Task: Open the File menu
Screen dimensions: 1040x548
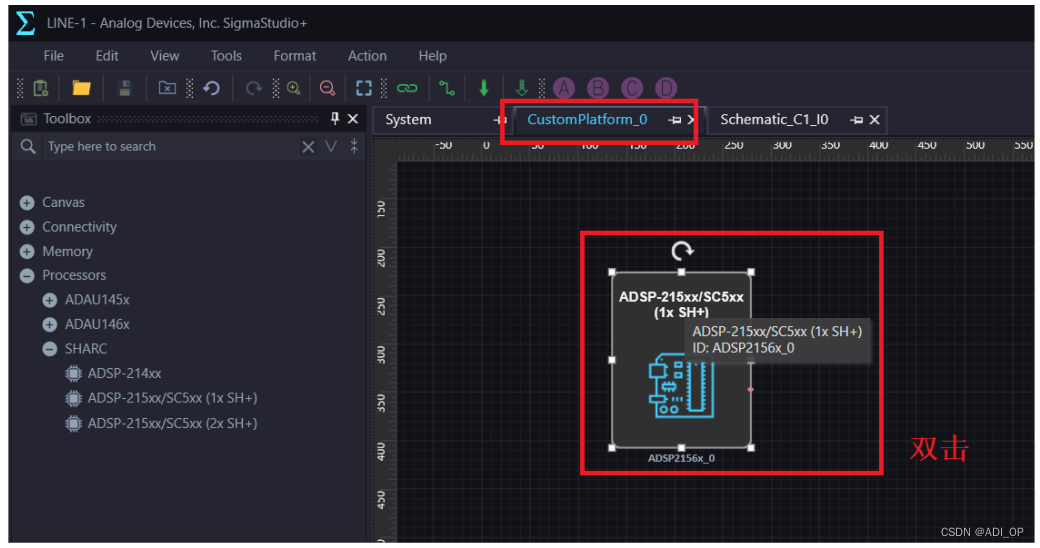Action: click(54, 56)
